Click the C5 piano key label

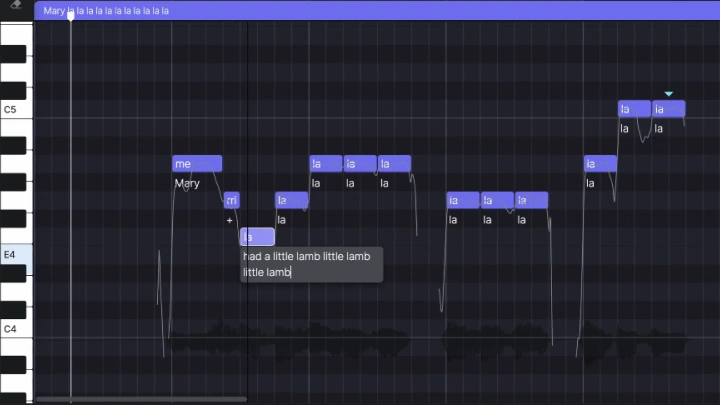[x=10, y=110]
